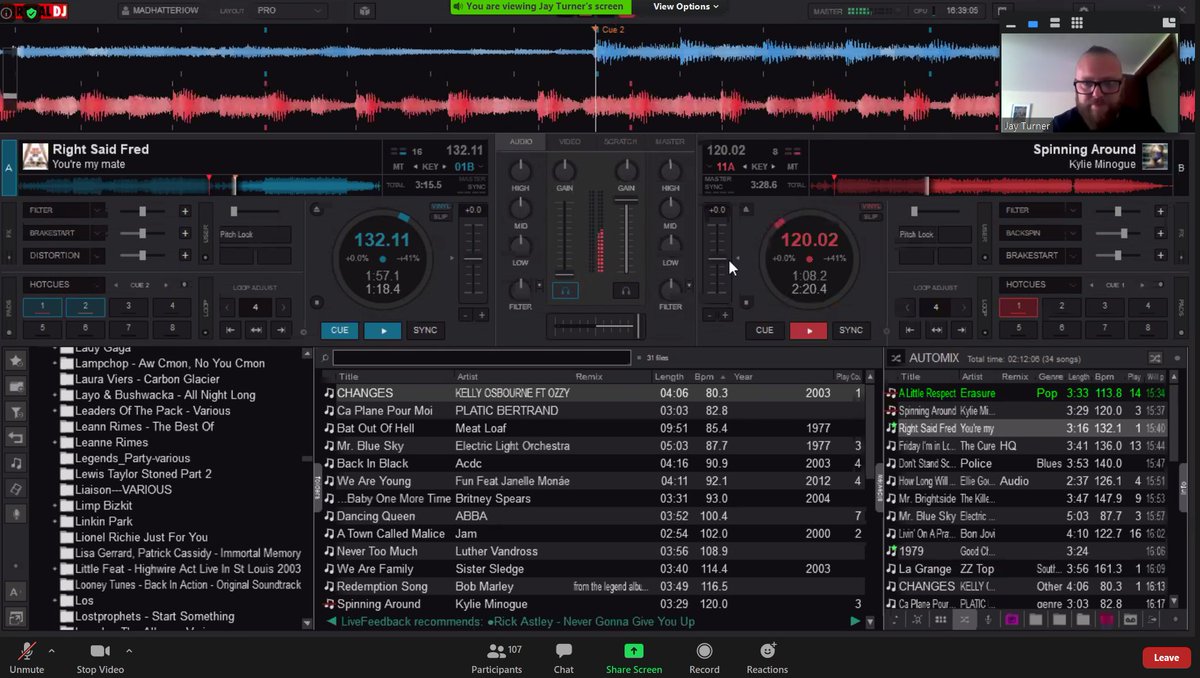Viewport: 1200px width, 678px height.
Task: Click the browser search field
Action: pos(482,357)
